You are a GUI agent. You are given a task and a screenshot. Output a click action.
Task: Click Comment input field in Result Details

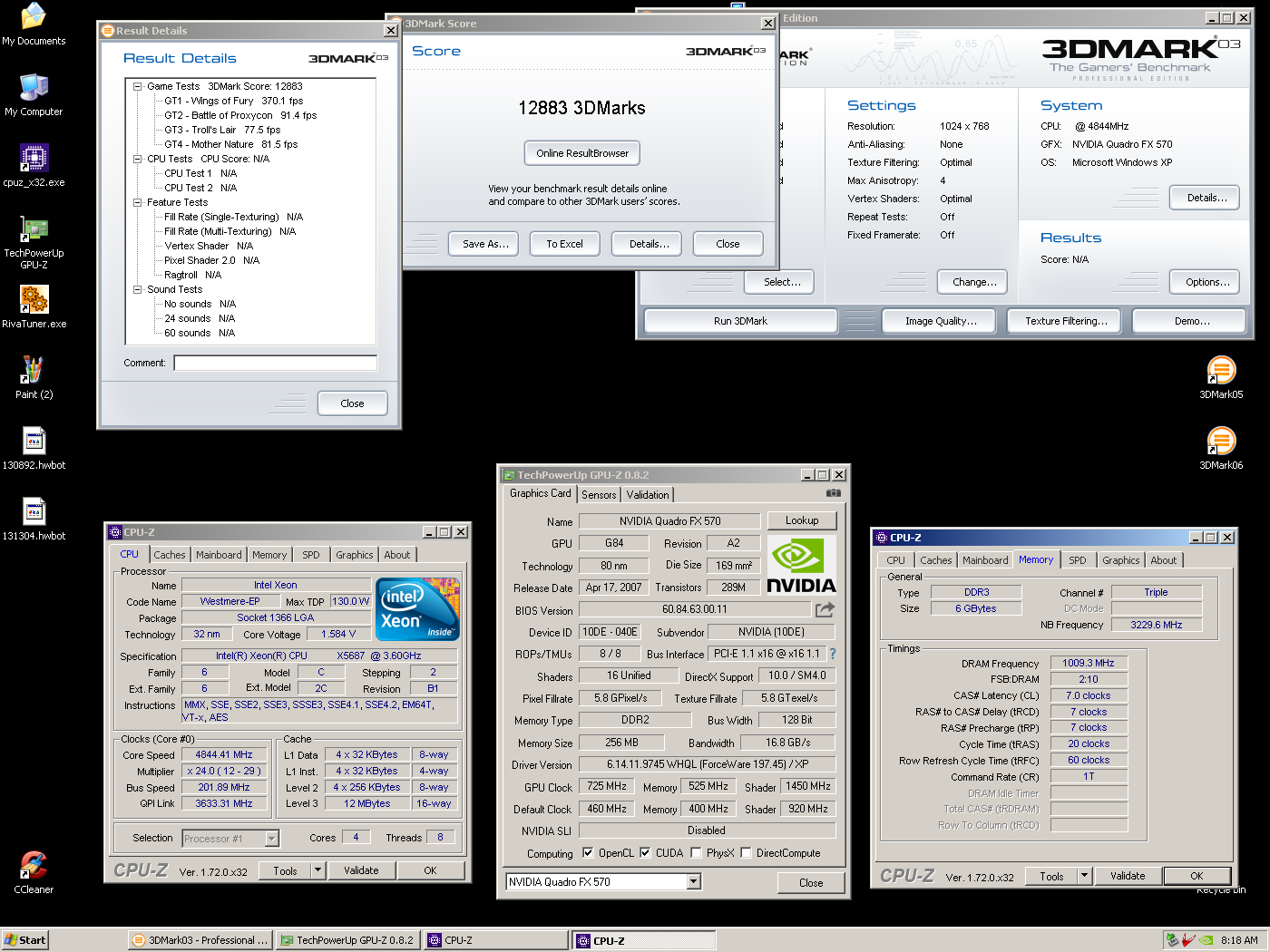click(276, 363)
